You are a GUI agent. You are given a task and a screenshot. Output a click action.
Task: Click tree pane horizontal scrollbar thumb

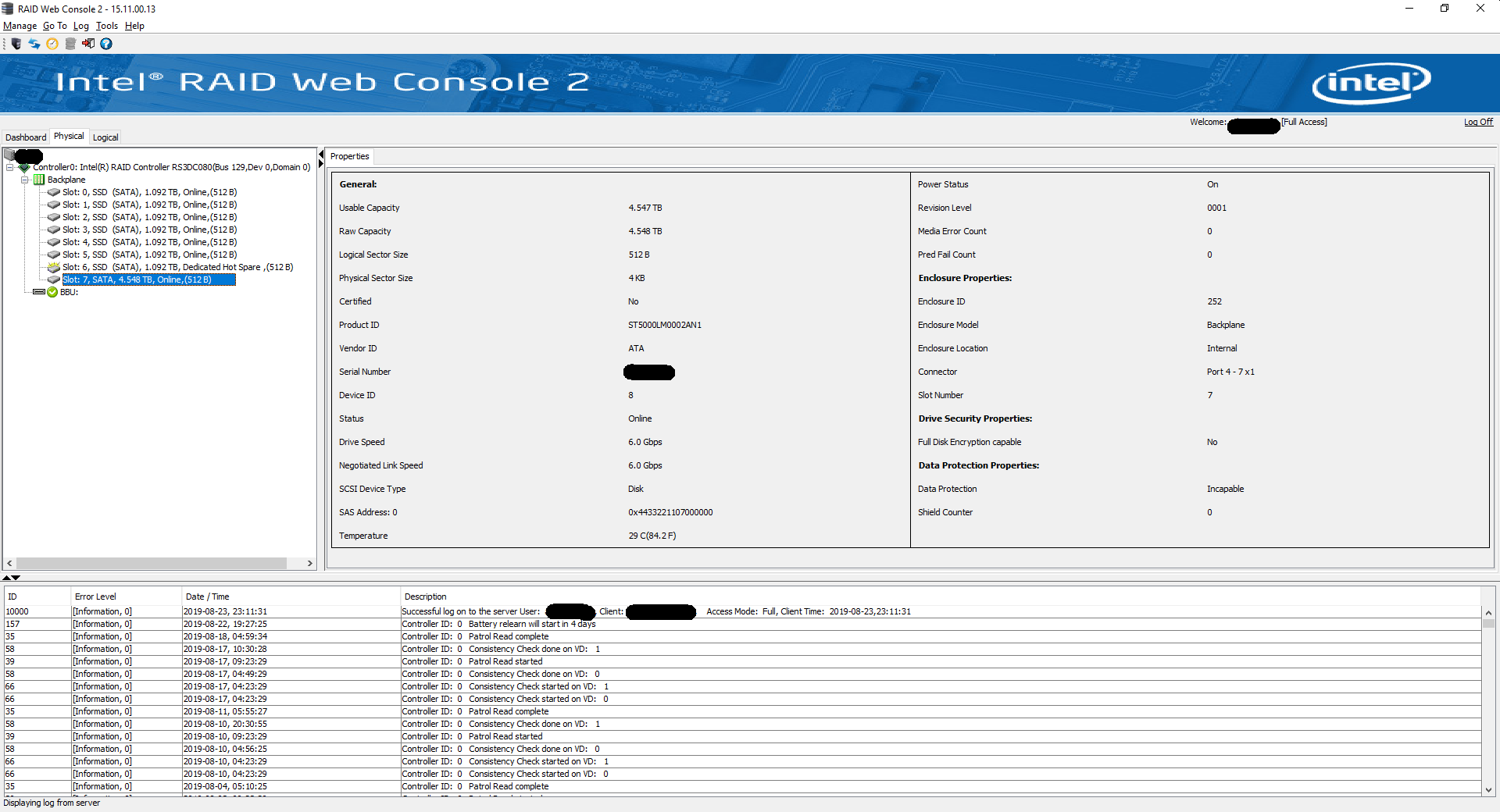[x=152, y=563]
